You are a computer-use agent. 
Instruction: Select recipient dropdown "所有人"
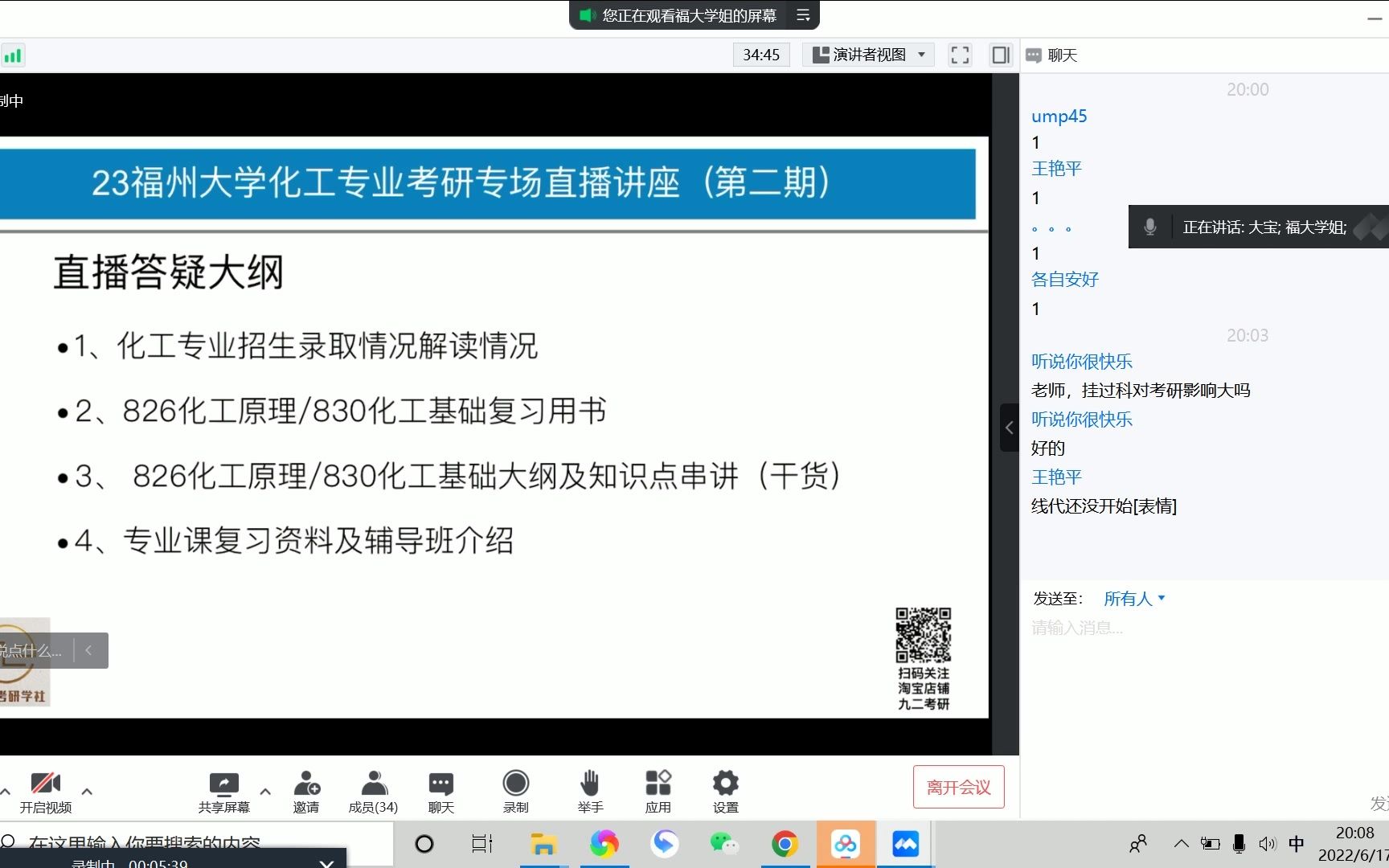point(1134,599)
